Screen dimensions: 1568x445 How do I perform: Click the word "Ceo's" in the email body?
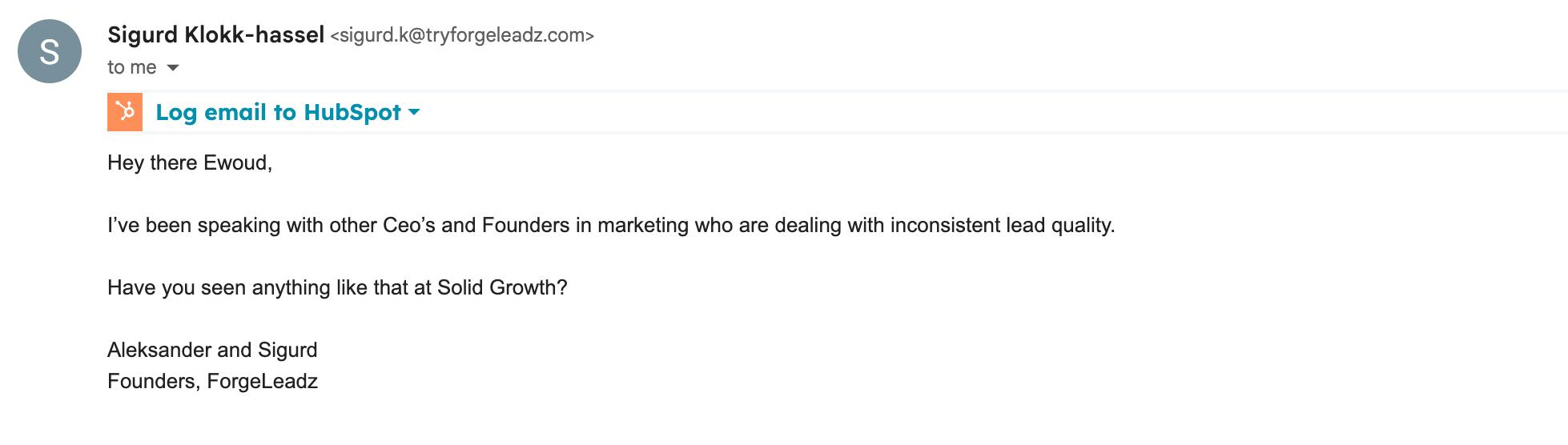(408, 225)
